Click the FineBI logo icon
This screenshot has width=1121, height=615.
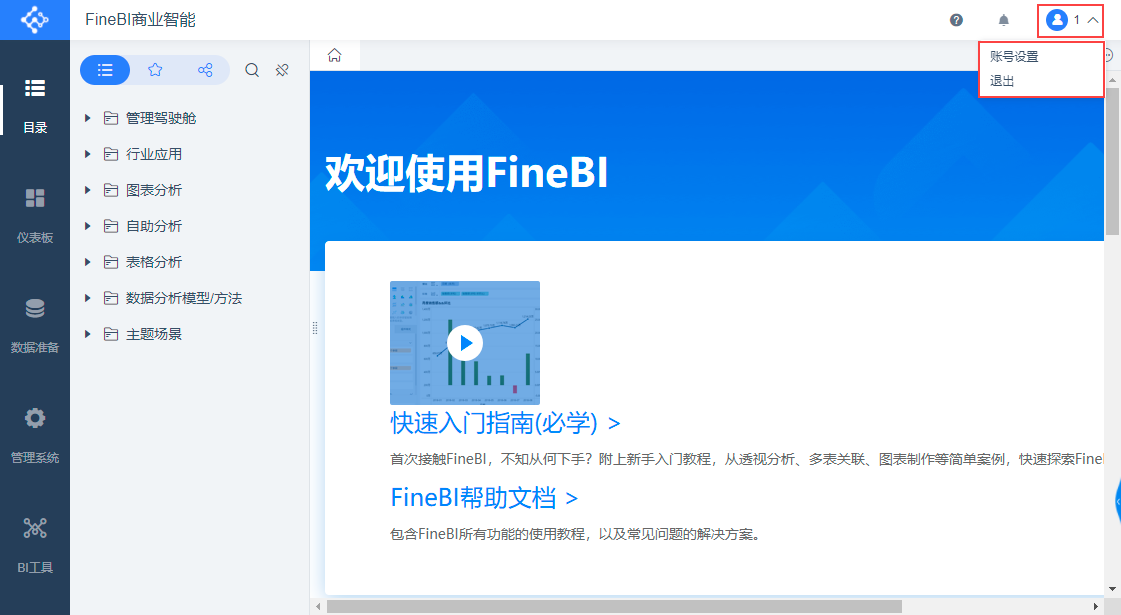[x=34, y=19]
